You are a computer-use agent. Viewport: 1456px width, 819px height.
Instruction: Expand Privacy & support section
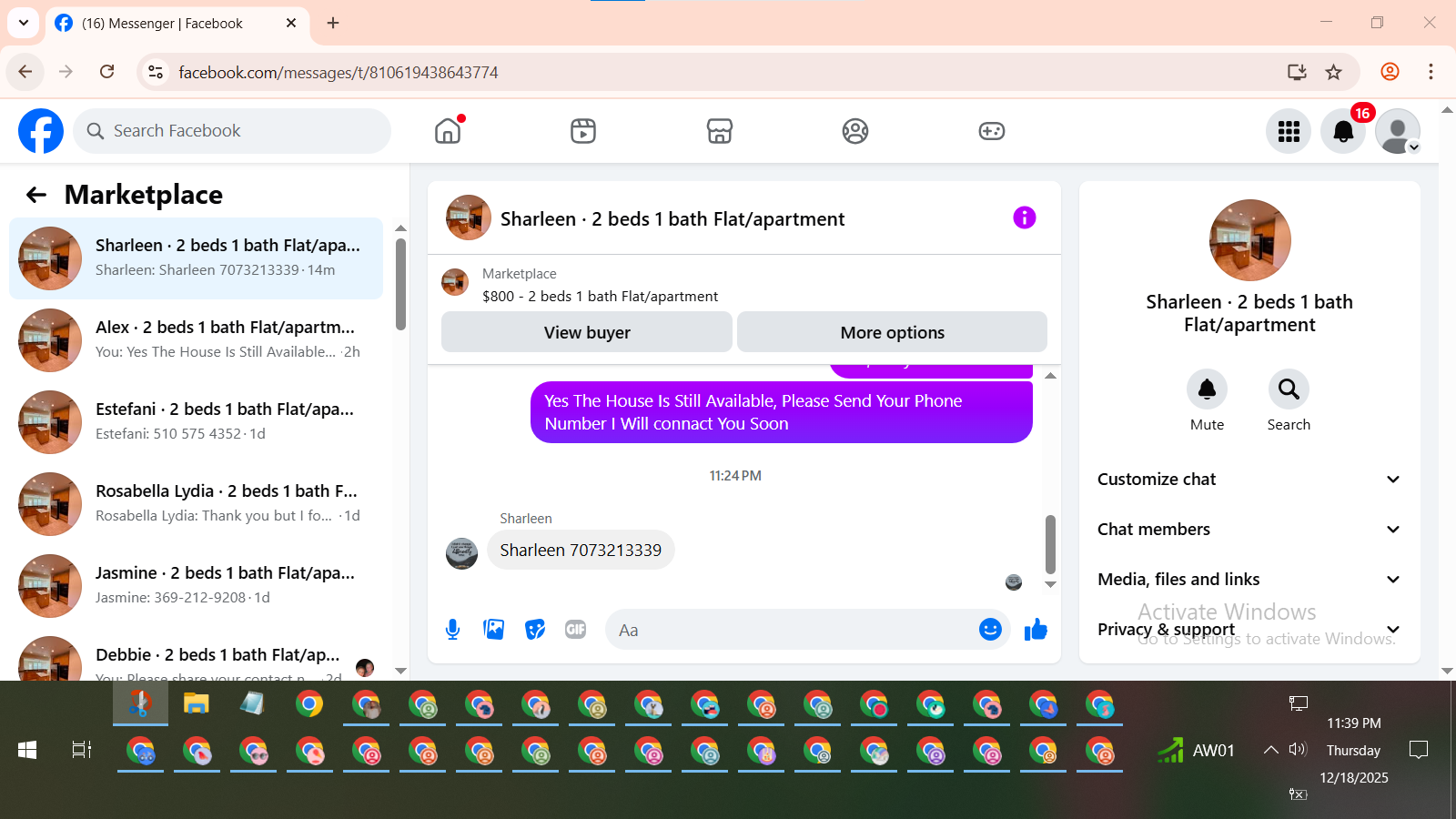(x=1249, y=629)
